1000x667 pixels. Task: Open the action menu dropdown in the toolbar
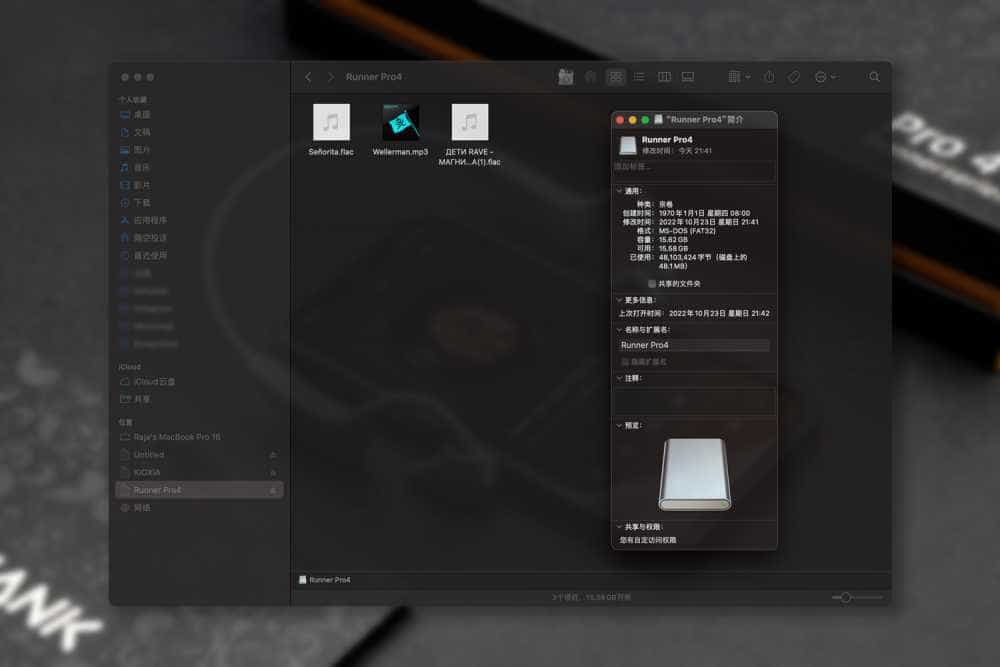point(825,76)
